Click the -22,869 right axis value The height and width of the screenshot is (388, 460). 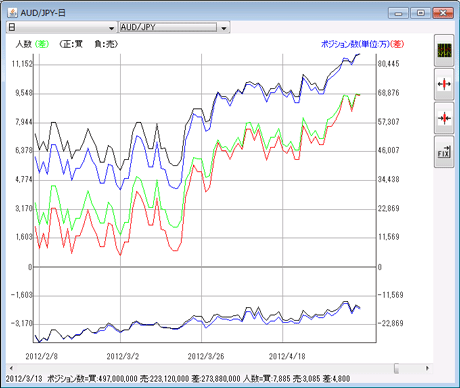tap(391, 323)
